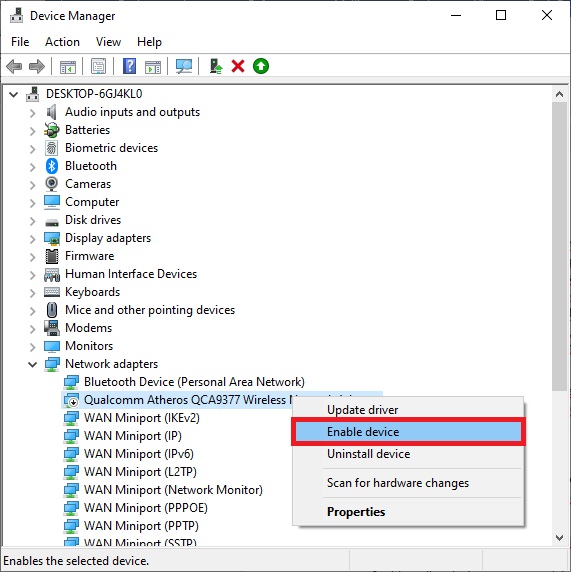Click the red X Uninstall device icon
This screenshot has height=572, width=571.
point(238,66)
